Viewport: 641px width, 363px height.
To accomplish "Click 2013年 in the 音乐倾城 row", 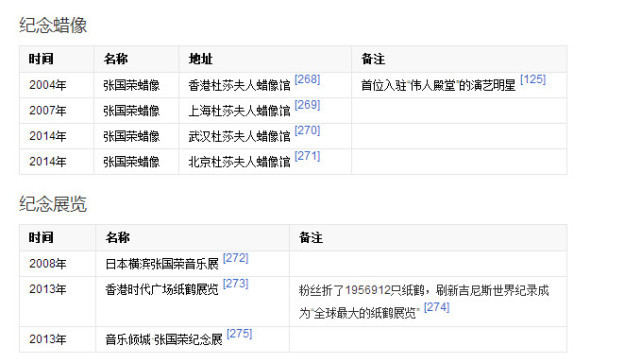I will click(x=47, y=339).
